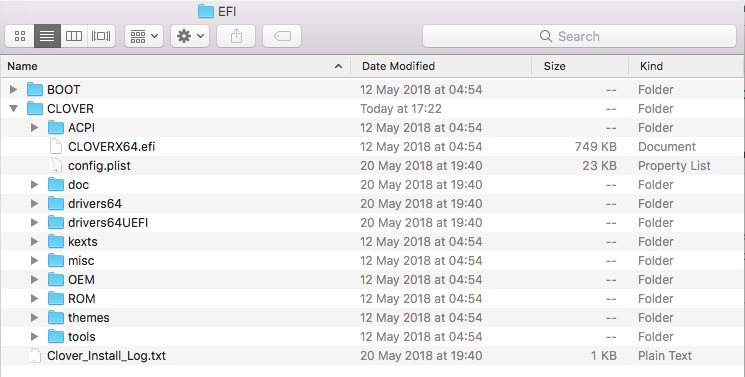The height and width of the screenshot is (377, 745).
Task: Select the drivers64 folder icon
Action: pos(56,203)
